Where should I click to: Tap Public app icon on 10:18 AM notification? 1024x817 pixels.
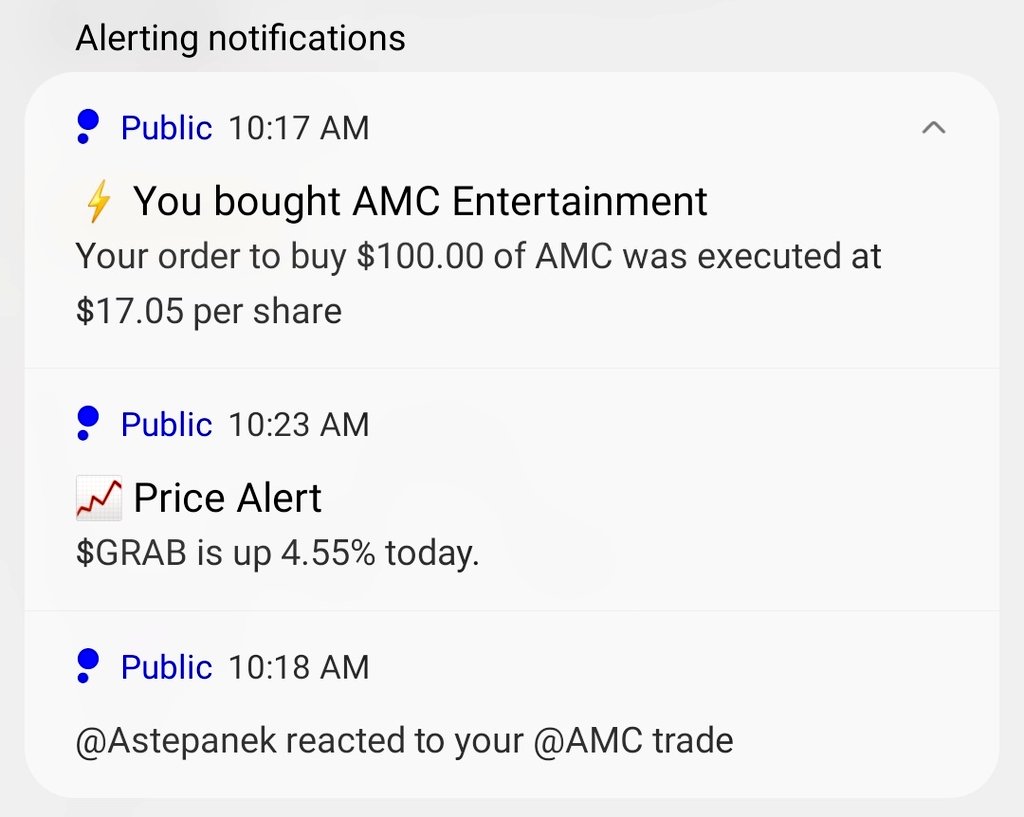(x=87, y=666)
